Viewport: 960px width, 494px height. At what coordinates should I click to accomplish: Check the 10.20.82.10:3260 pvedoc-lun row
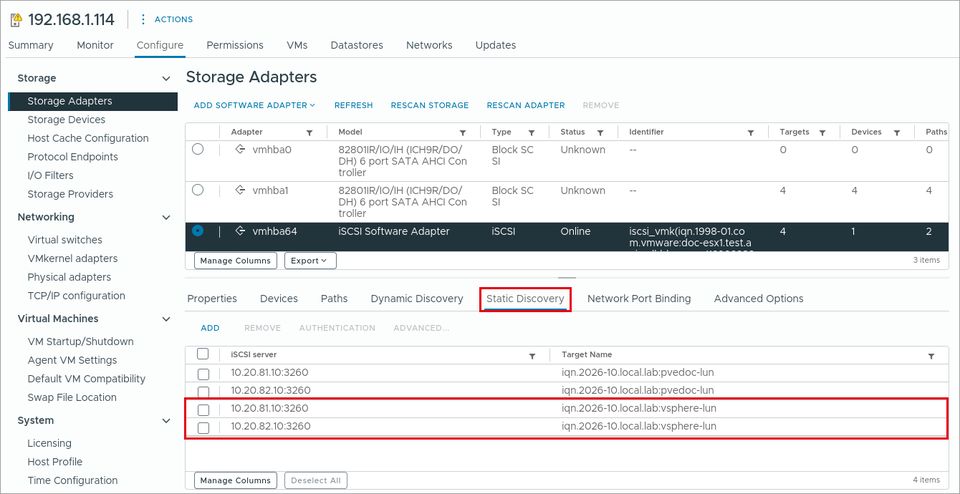click(x=204, y=391)
